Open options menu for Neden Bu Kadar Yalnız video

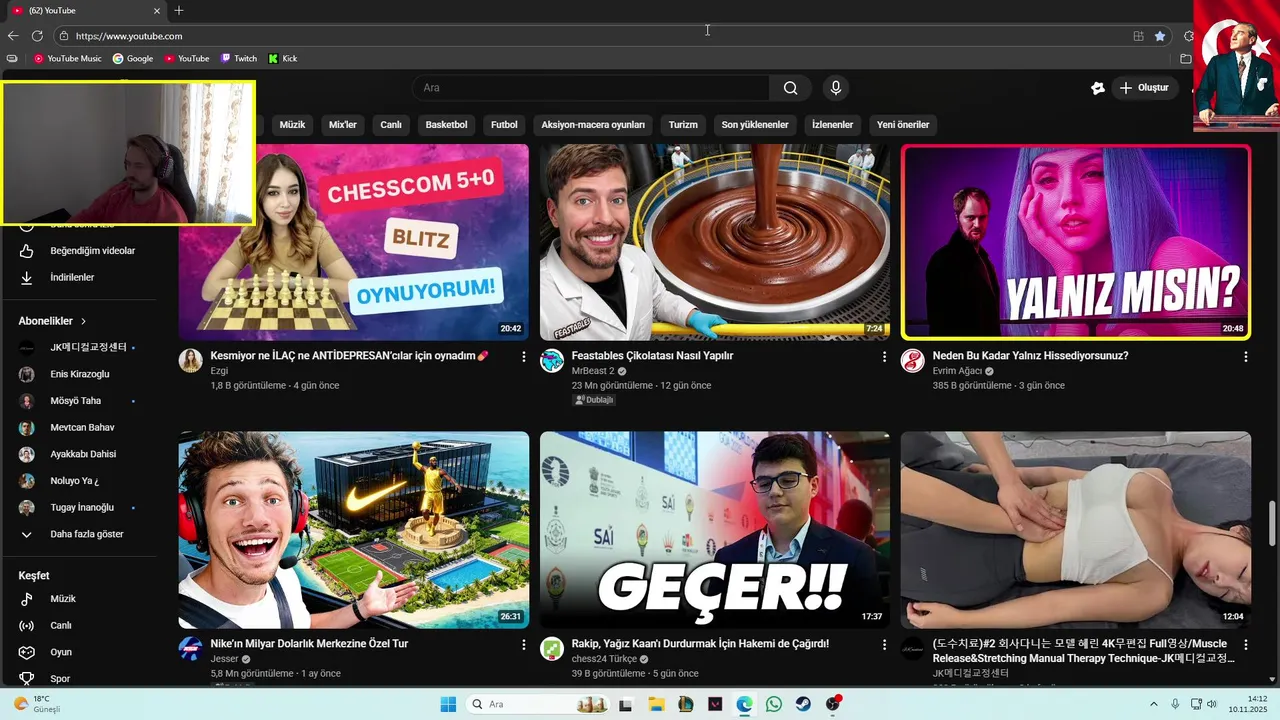pyautogui.click(x=1246, y=357)
